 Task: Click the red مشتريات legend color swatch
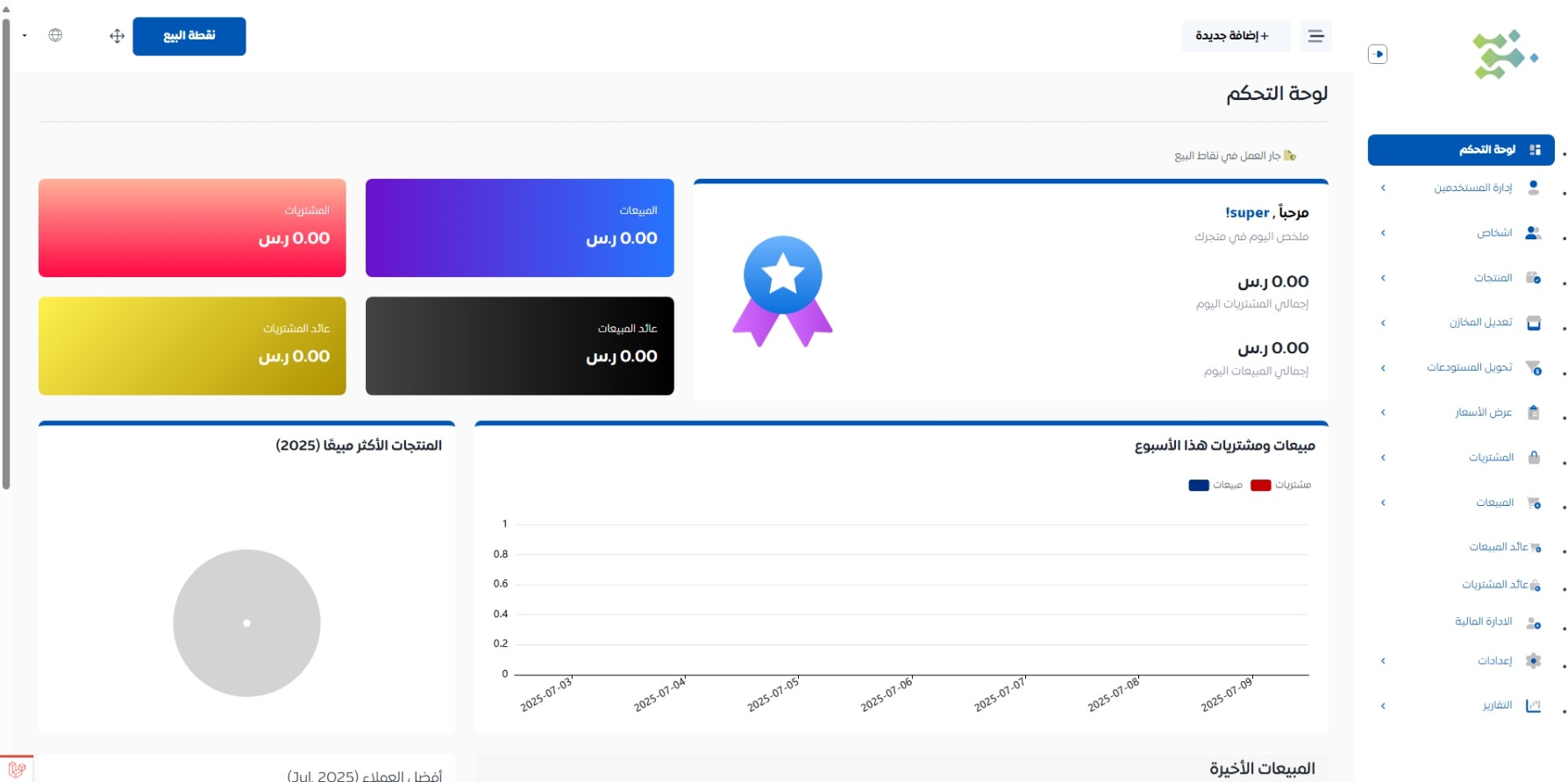tap(1260, 485)
